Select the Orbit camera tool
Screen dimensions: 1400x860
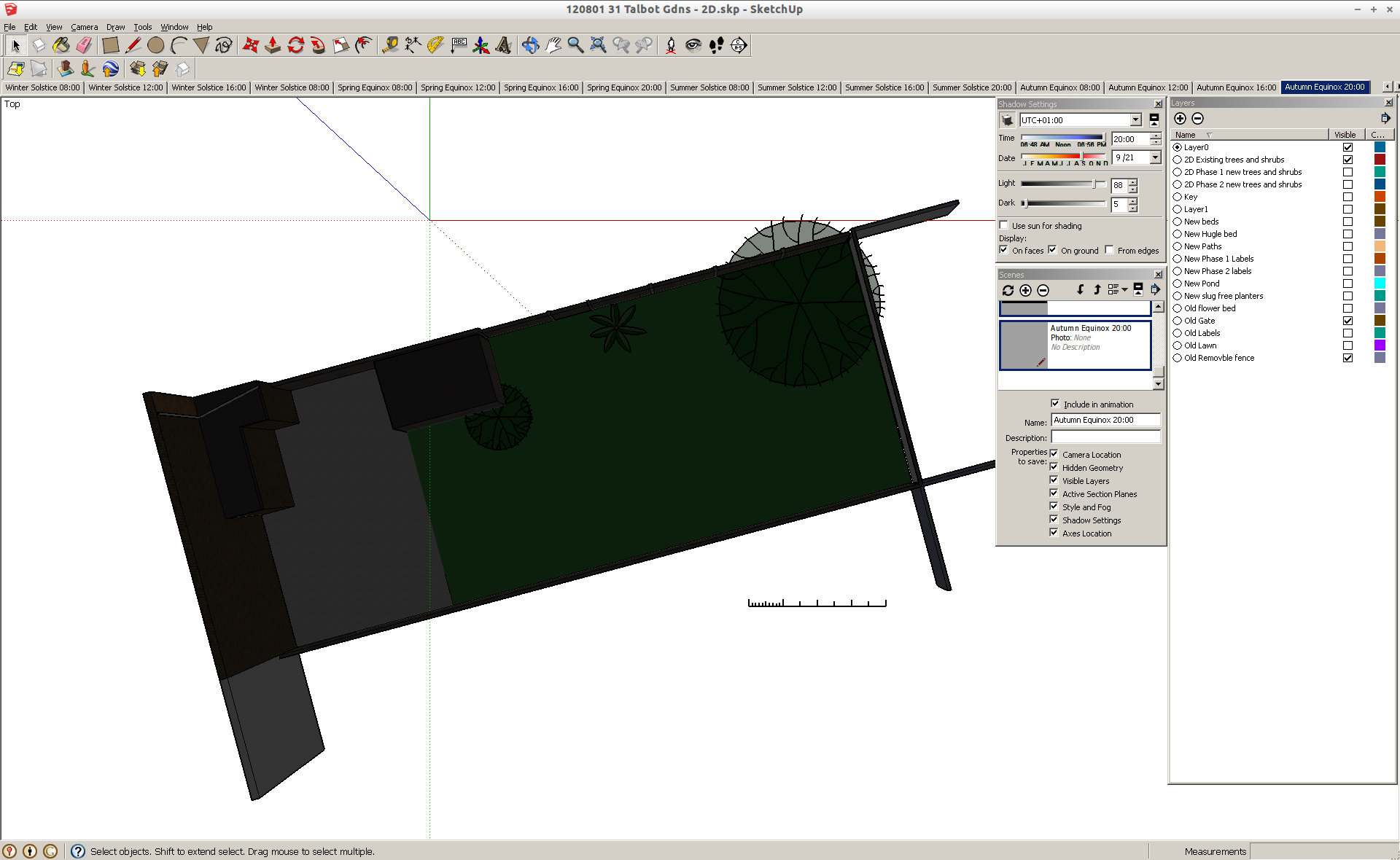point(530,45)
